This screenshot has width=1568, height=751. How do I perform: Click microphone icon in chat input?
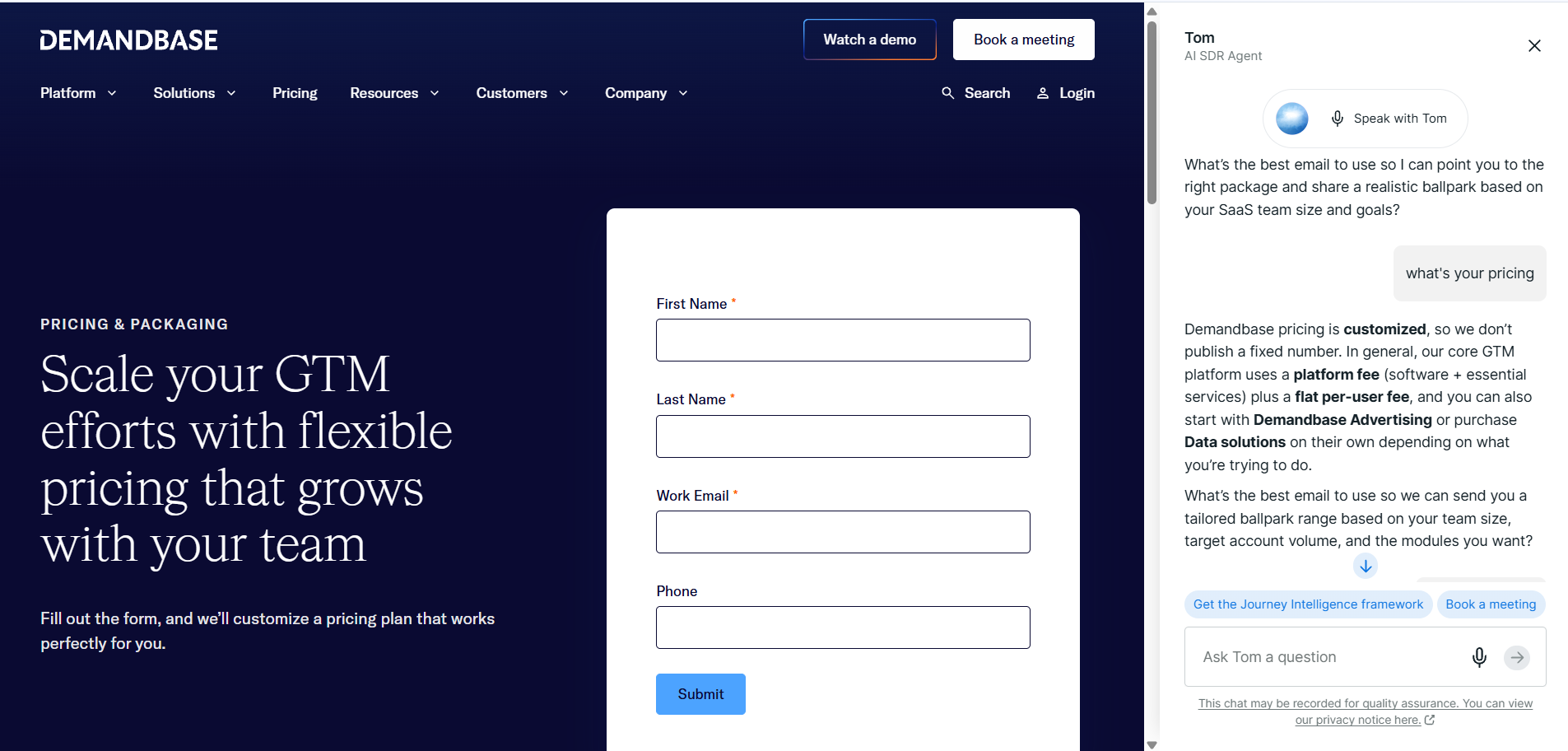tap(1479, 657)
